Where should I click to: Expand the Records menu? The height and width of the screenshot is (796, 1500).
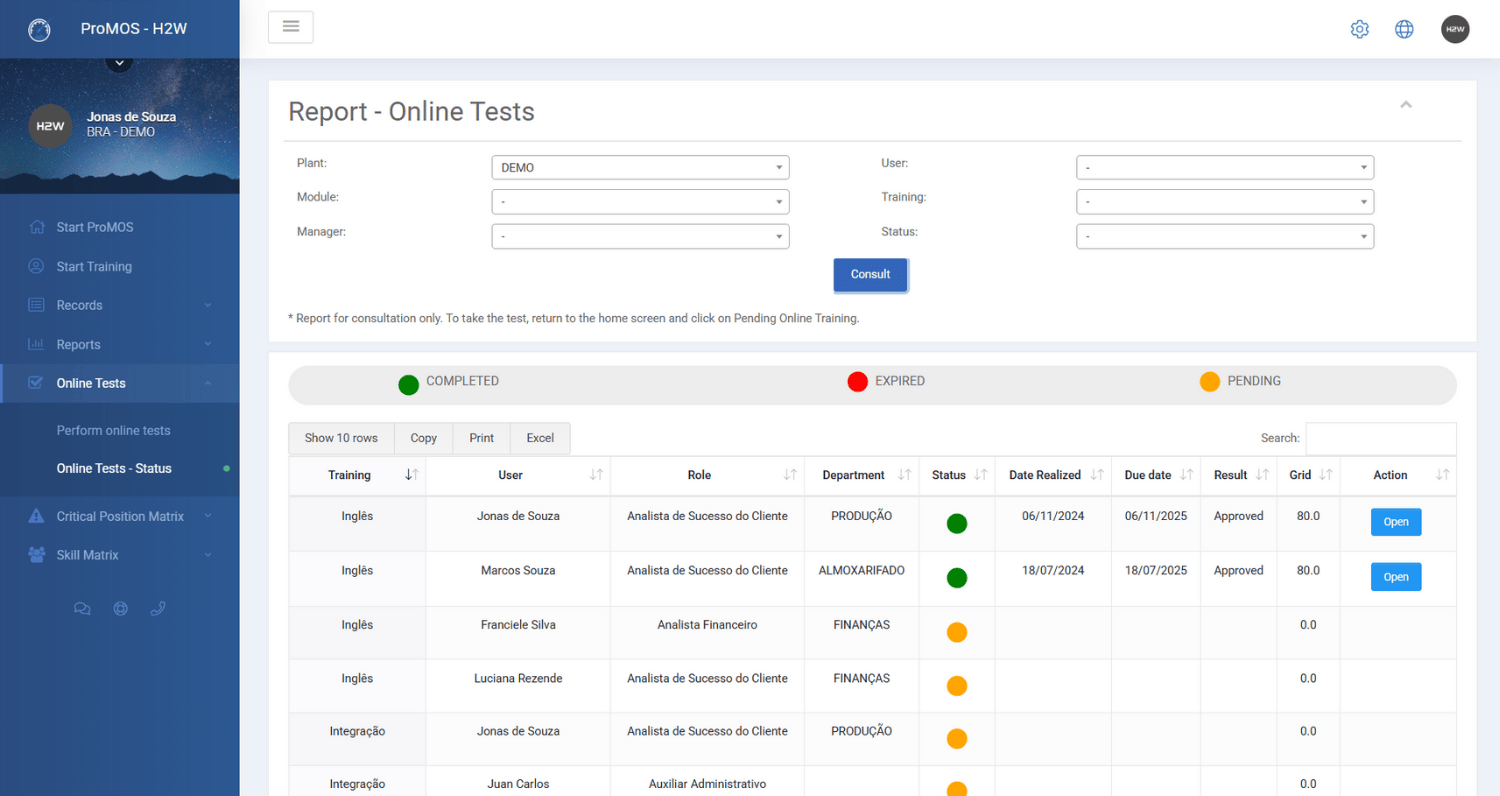(x=120, y=305)
